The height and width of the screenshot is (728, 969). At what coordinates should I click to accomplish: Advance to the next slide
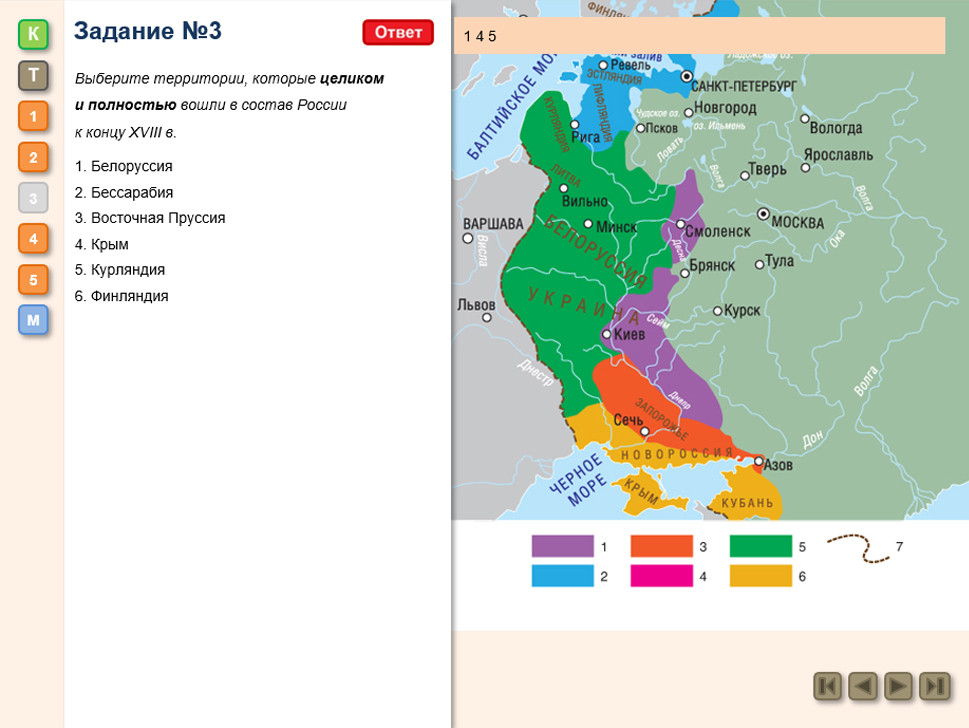coord(899,686)
